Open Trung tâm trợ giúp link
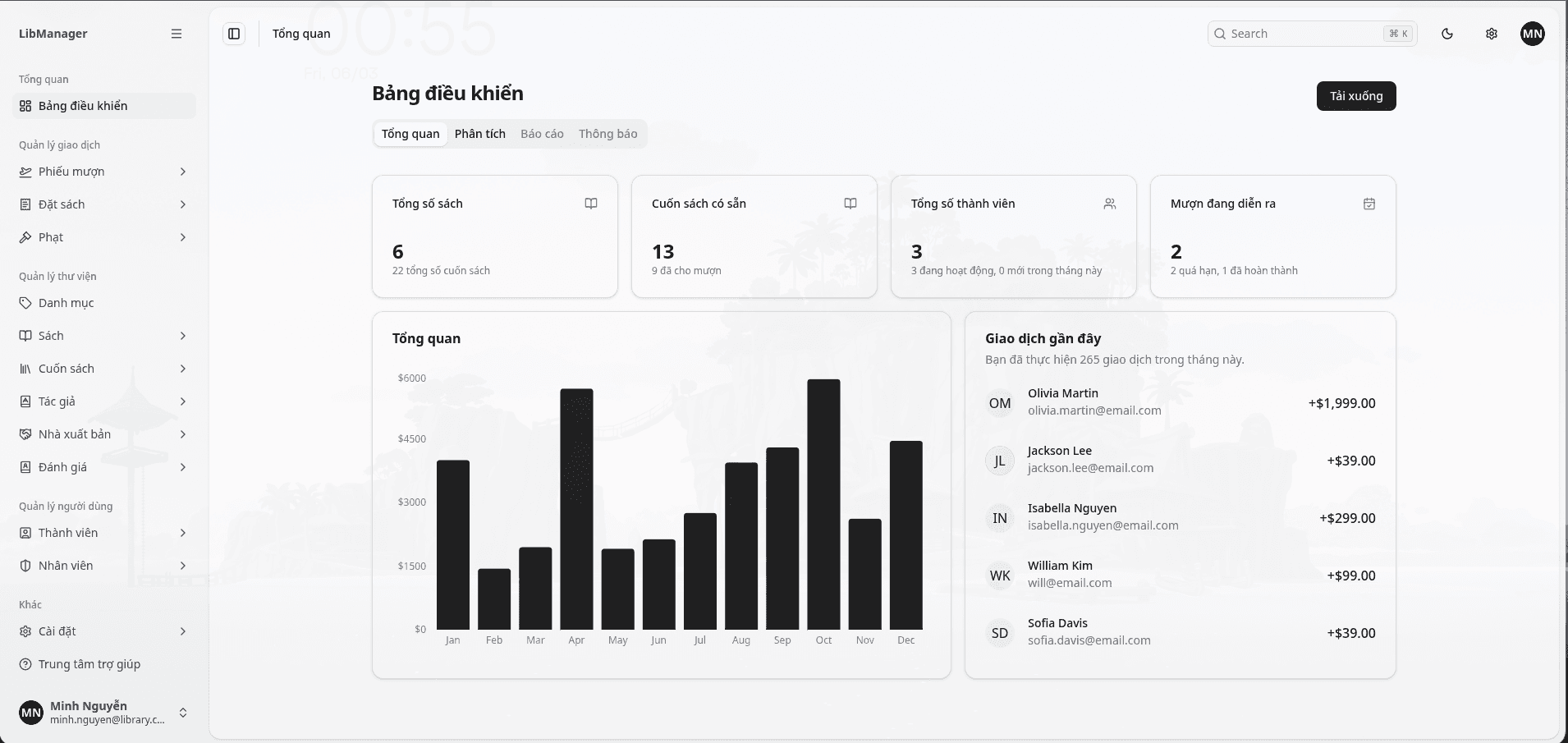1568x743 pixels. pos(104,664)
